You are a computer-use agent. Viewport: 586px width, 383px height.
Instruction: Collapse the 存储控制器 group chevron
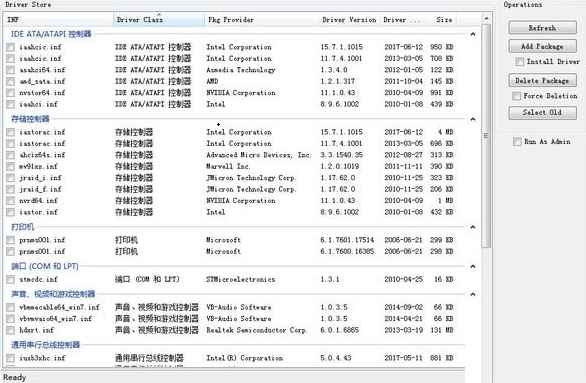pyautogui.click(x=473, y=119)
